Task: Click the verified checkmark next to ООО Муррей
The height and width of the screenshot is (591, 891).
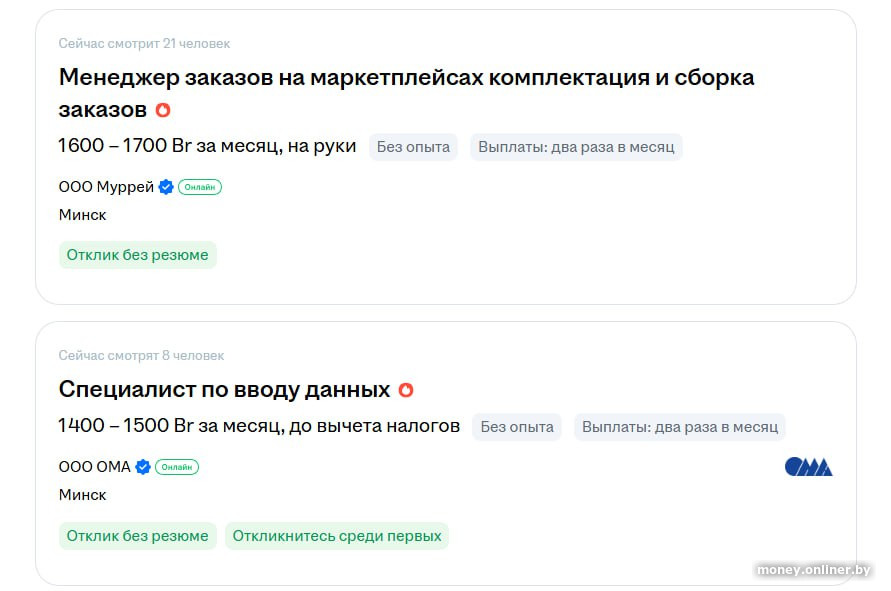Action: click(166, 187)
